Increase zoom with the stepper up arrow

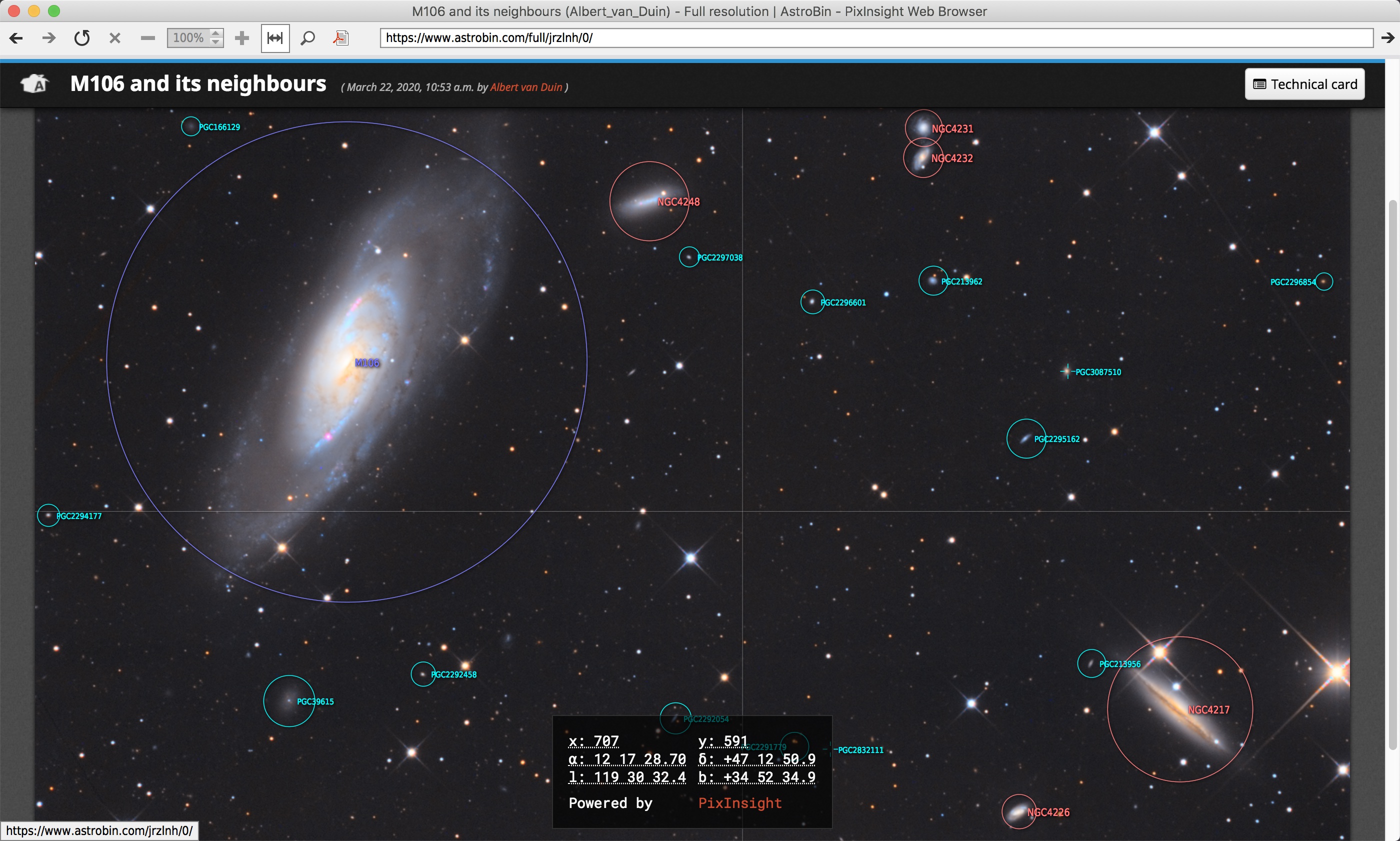(216, 33)
